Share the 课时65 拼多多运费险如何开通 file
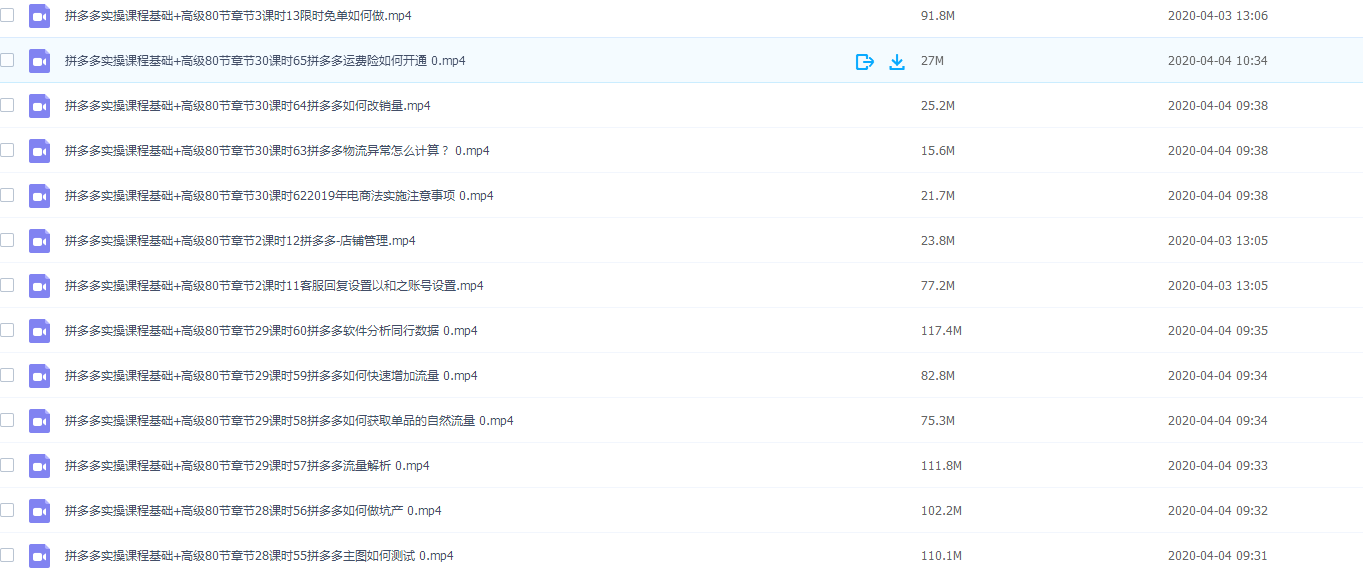 click(x=865, y=62)
